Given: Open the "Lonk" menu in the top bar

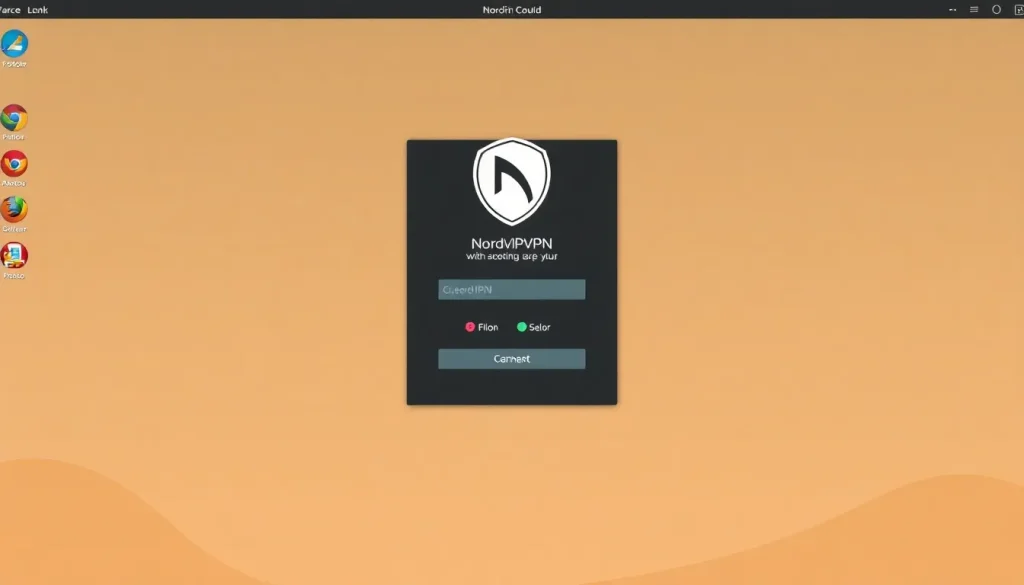Looking at the screenshot, I should point(37,10).
